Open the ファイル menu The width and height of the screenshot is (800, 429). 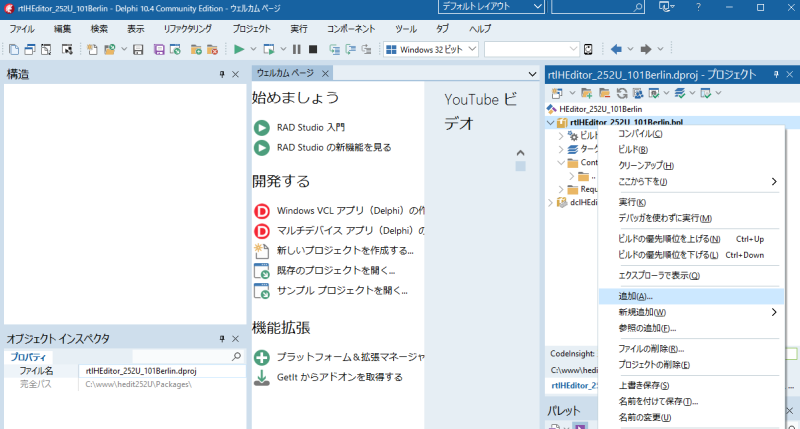(x=22, y=29)
